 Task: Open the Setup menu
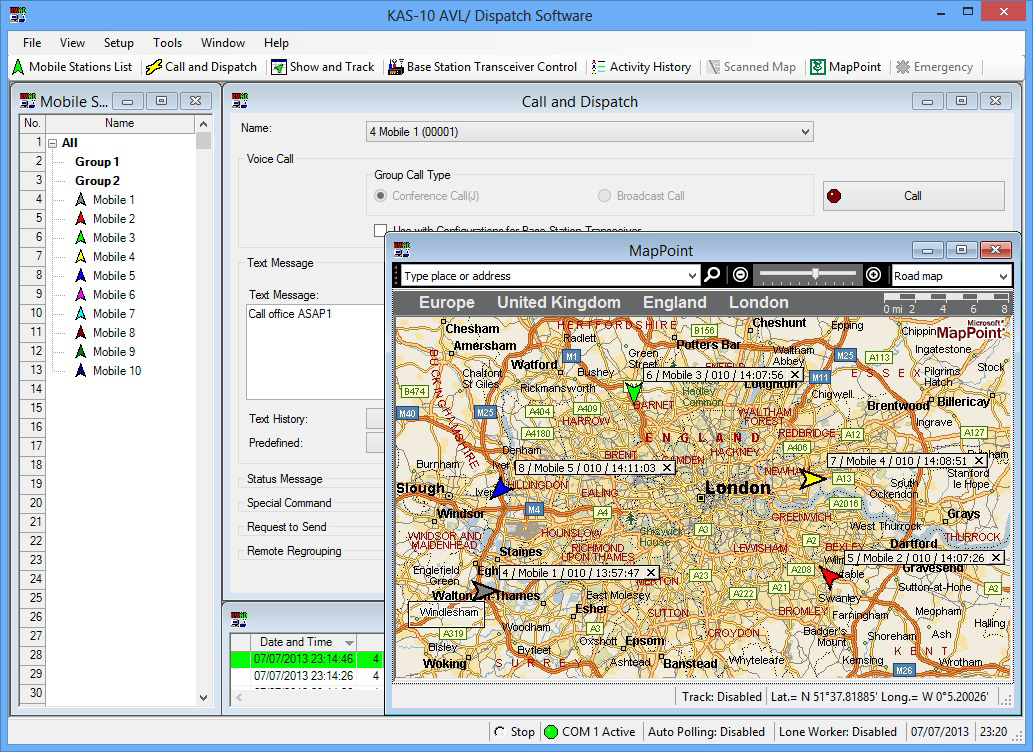pos(118,42)
